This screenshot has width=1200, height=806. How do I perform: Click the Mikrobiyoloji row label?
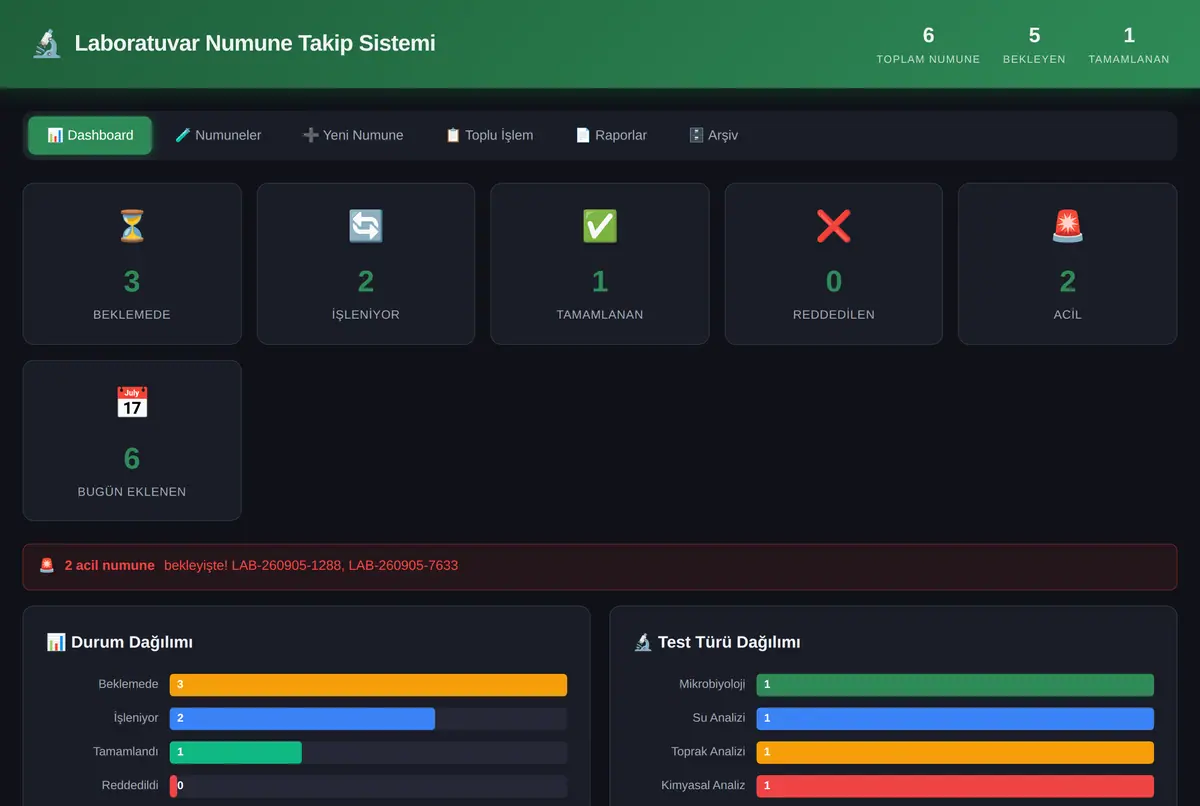pos(712,685)
